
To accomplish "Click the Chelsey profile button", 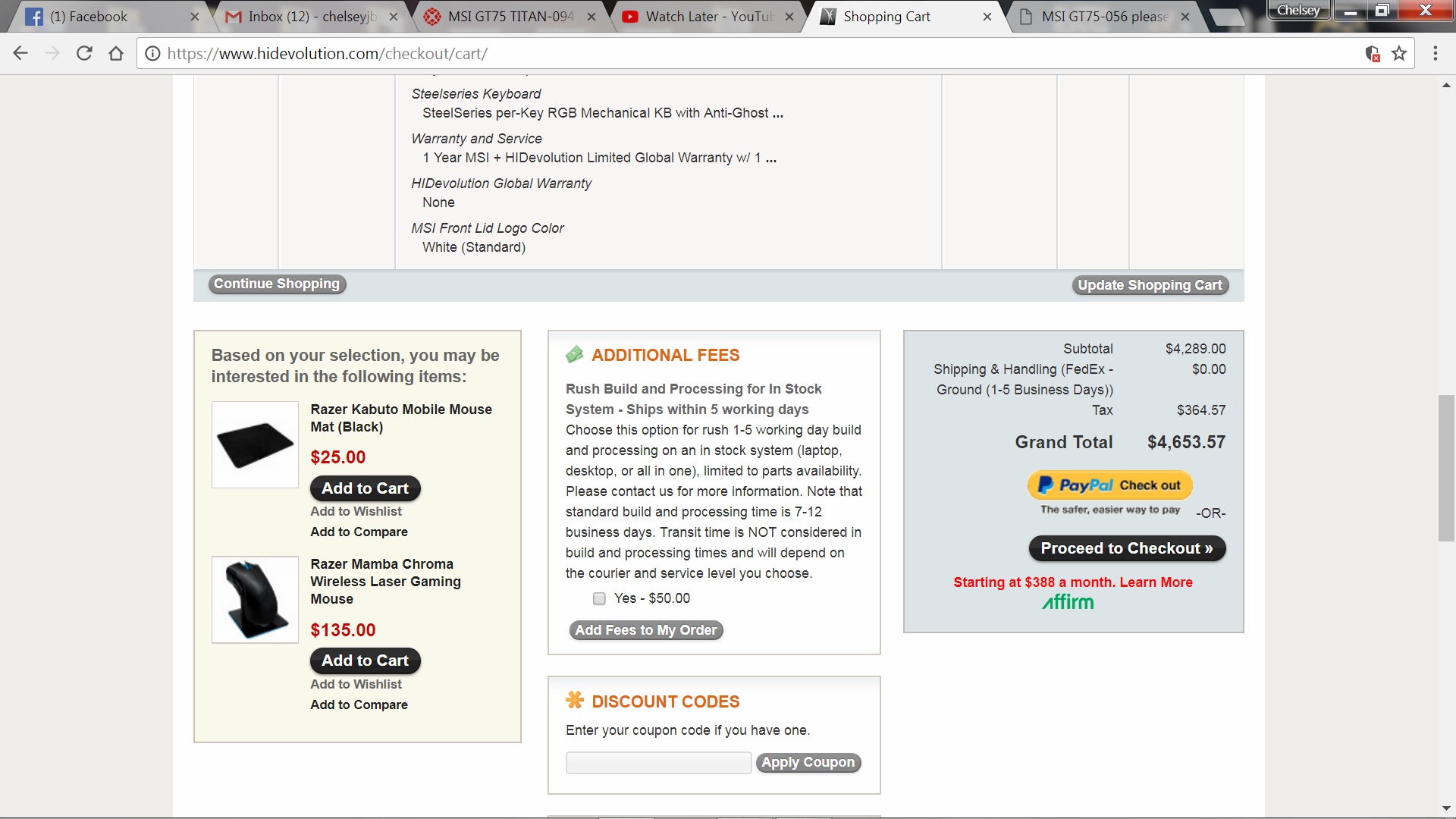I will pyautogui.click(x=1298, y=11).
